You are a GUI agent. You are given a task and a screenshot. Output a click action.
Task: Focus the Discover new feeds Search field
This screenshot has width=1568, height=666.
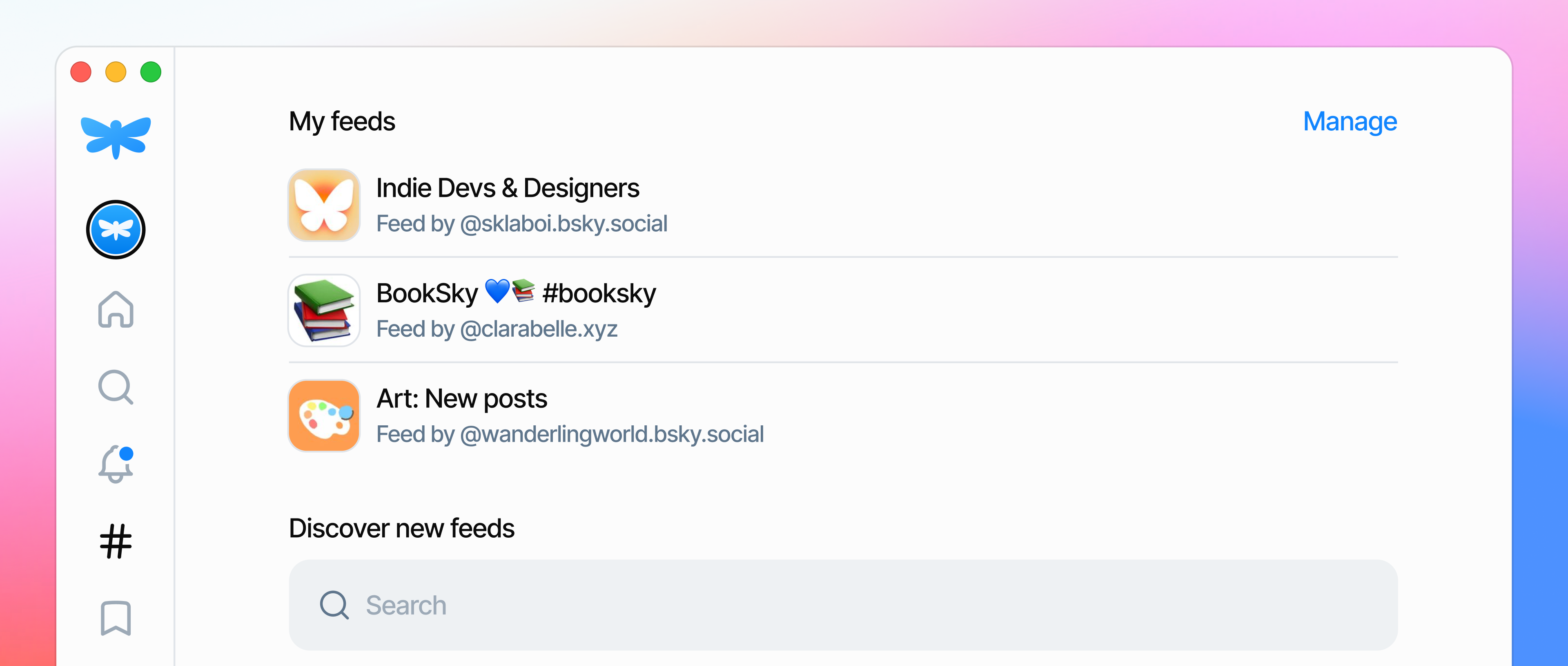tap(843, 605)
